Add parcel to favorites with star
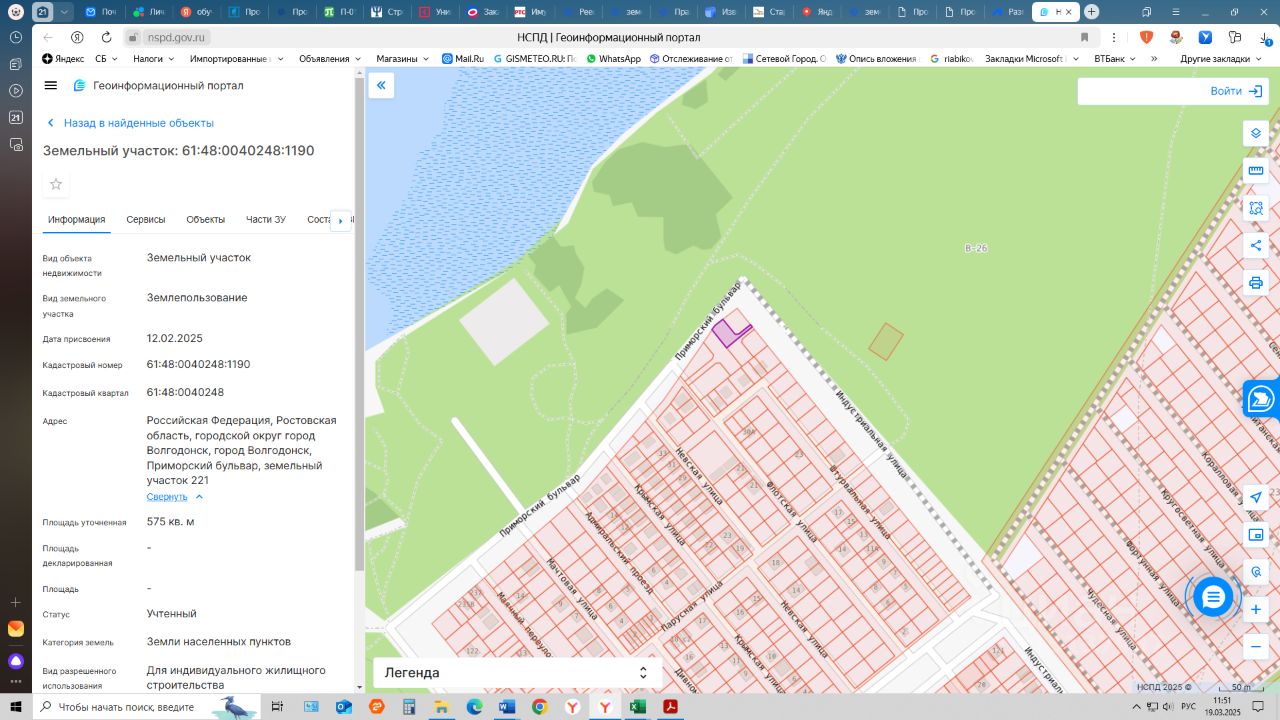This screenshot has width=1280, height=720. pyautogui.click(x=56, y=184)
